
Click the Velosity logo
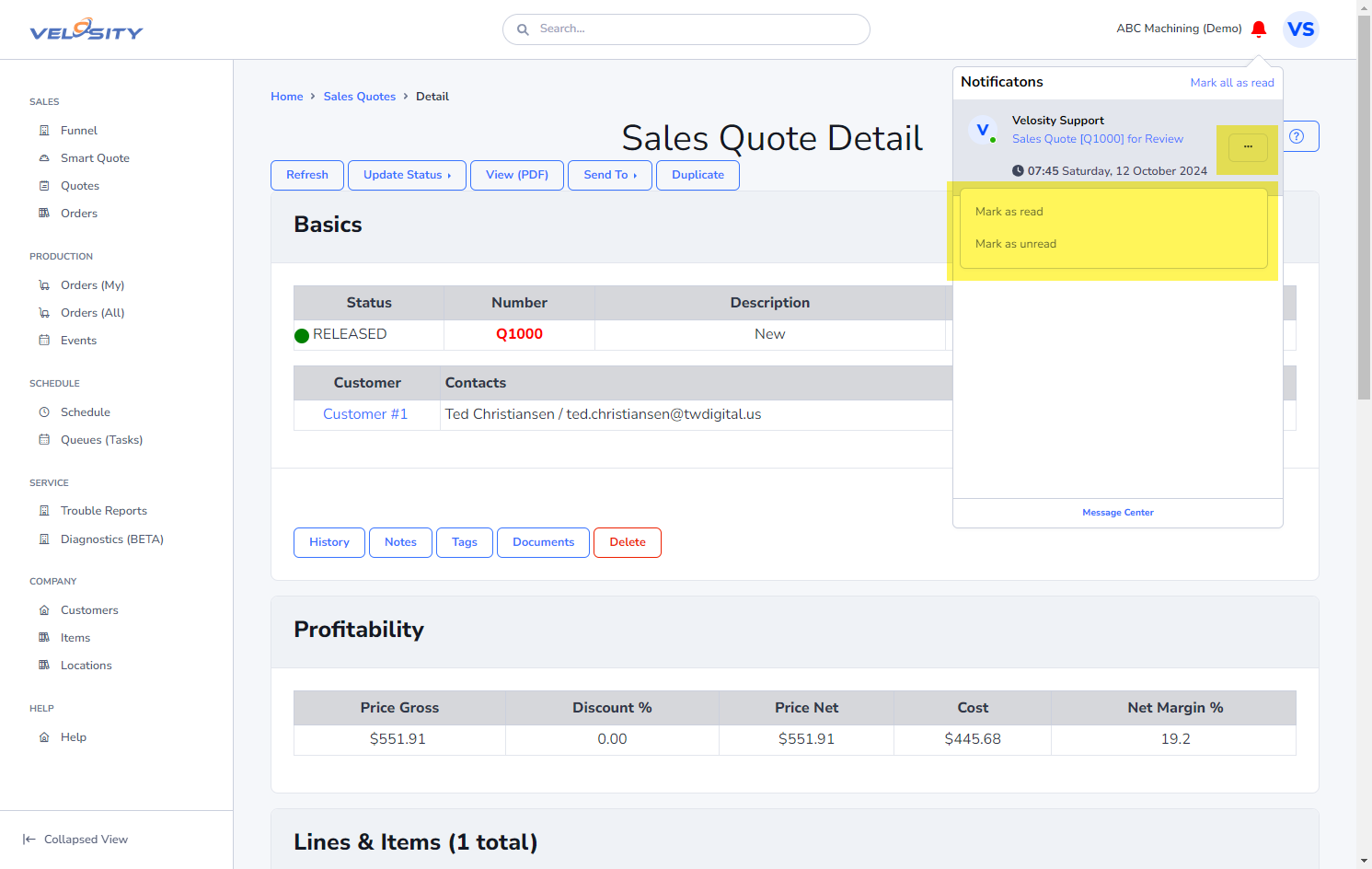click(86, 30)
